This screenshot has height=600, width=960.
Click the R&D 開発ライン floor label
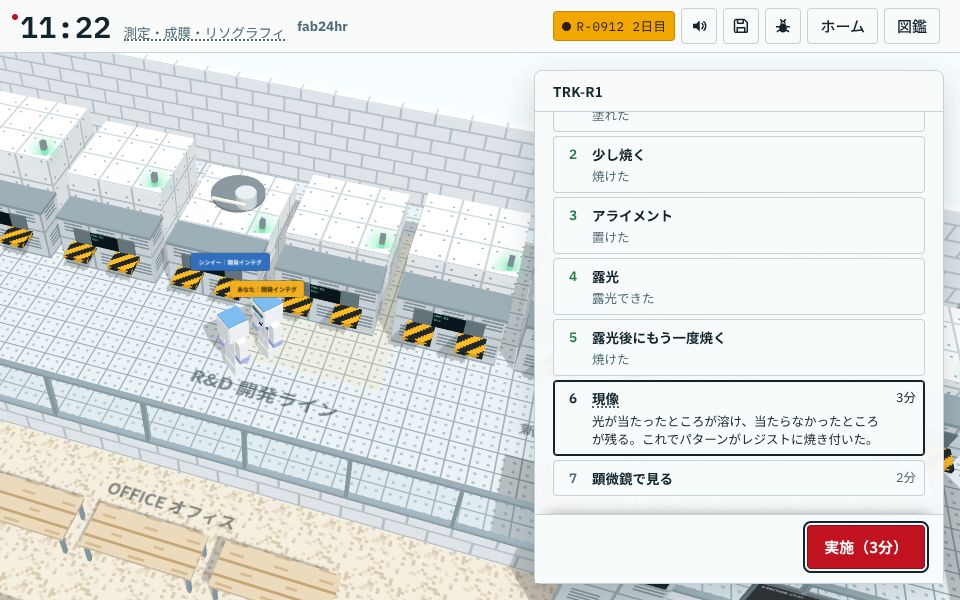pos(263,393)
